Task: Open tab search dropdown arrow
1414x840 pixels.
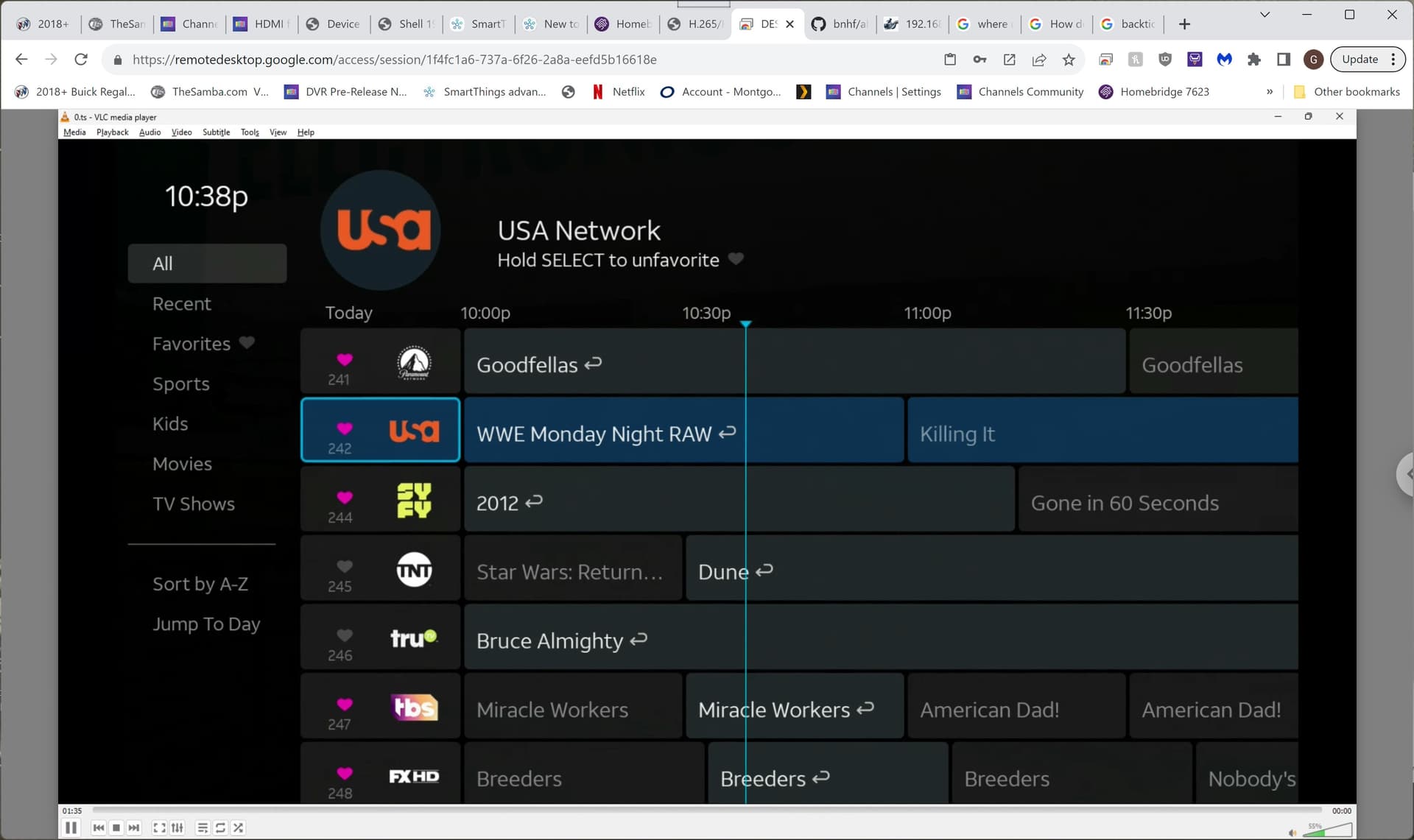Action: tap(1264, 14)
